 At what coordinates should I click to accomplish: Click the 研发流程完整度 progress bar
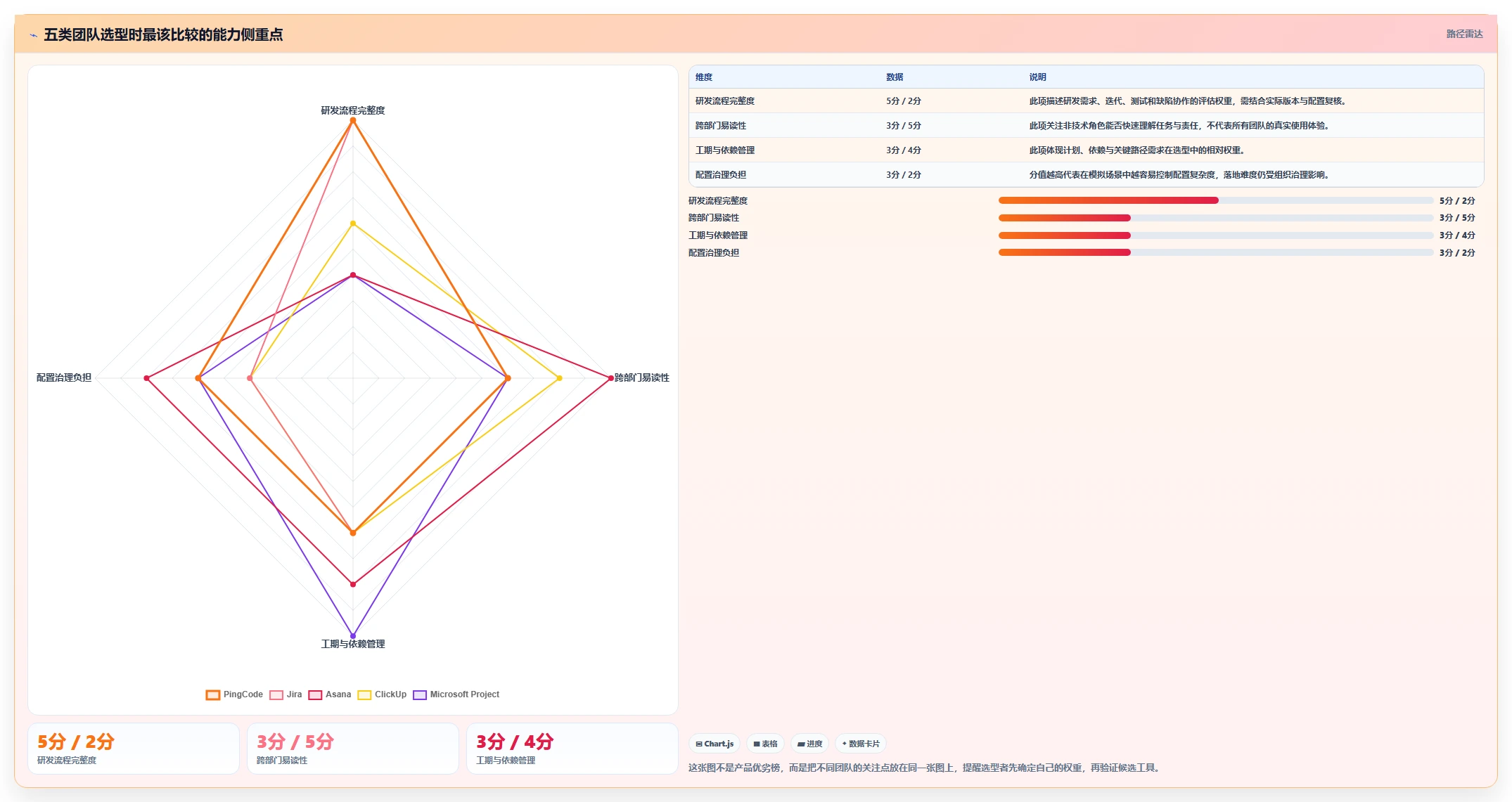(1216, 200)
